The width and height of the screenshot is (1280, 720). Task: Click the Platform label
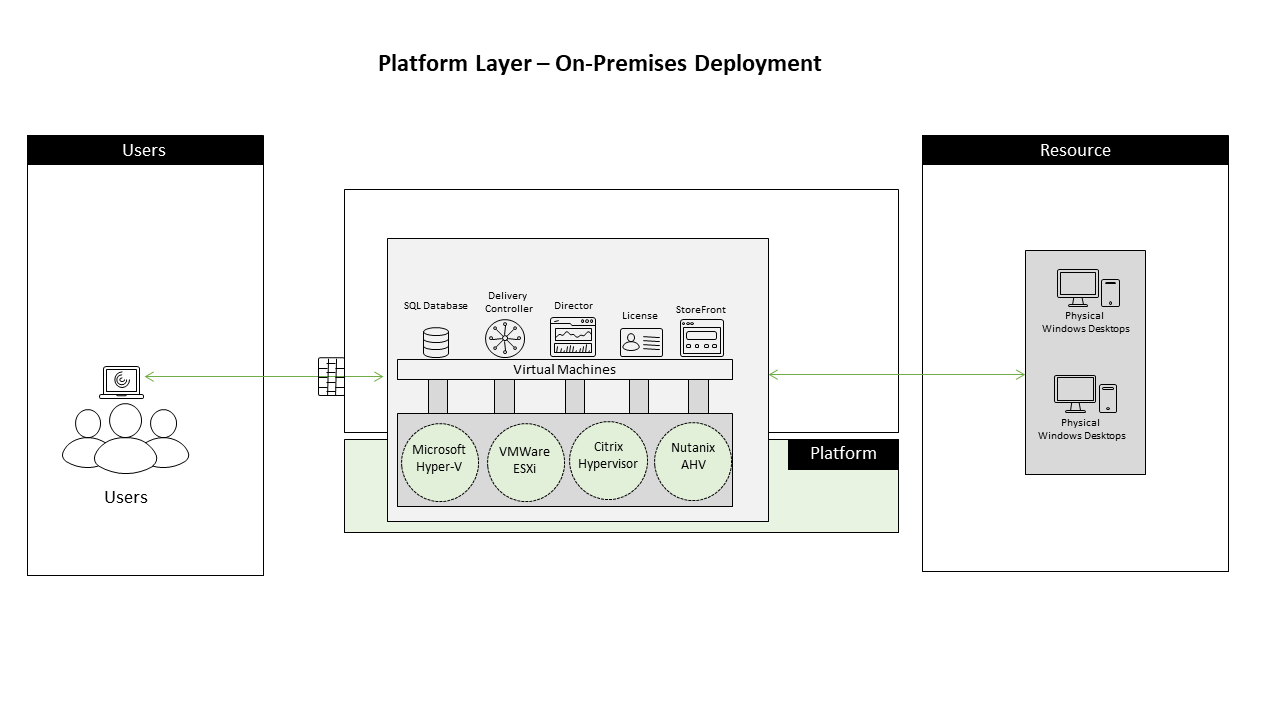(842, 453)
